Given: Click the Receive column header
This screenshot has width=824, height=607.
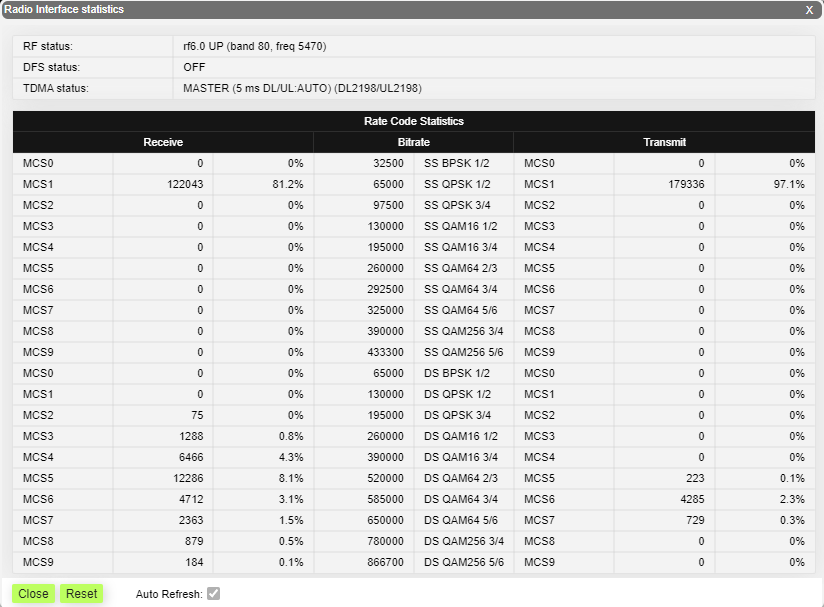Looking at the screenshot, I should (x=163, y=142).
